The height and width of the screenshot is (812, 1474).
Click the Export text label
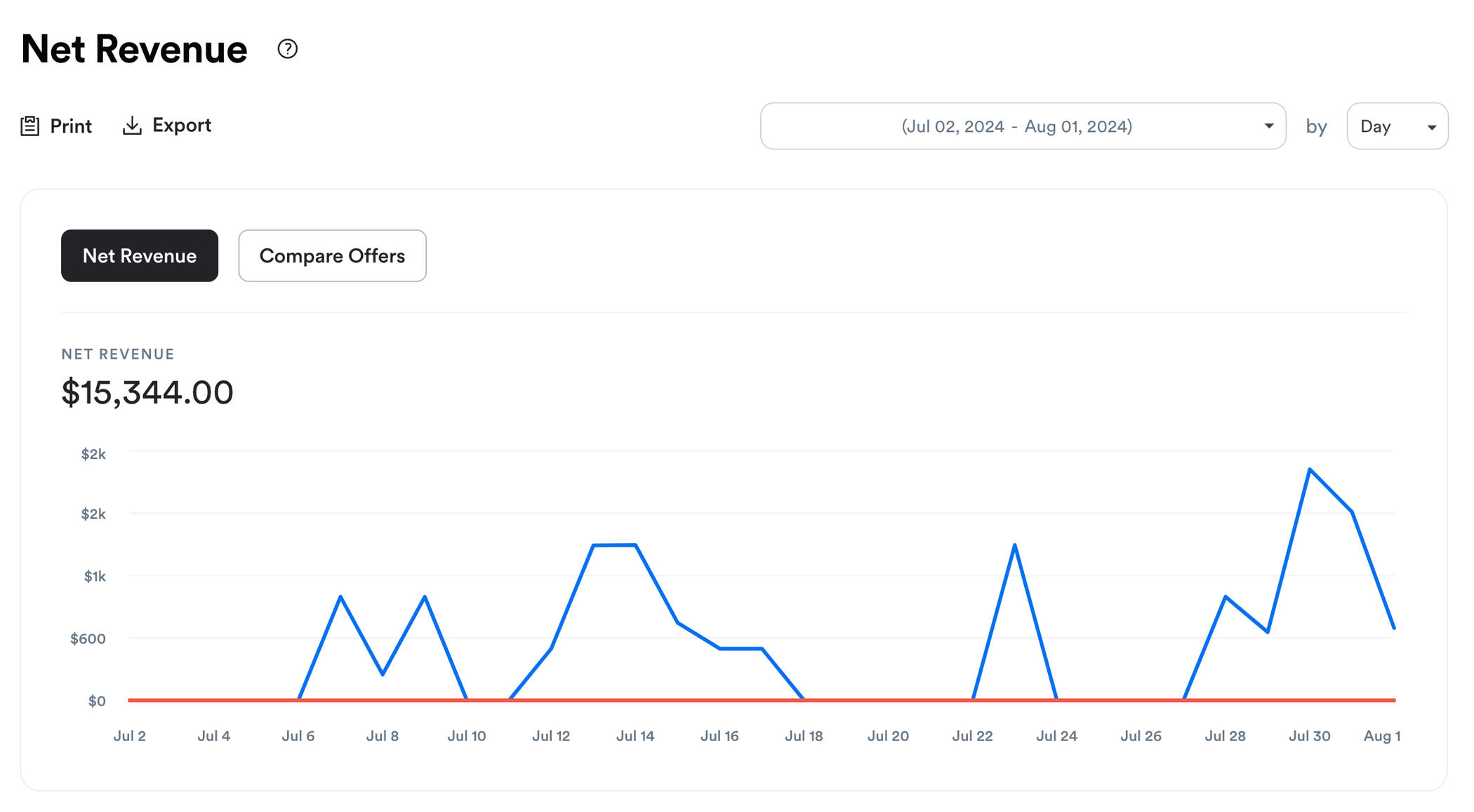[x=182, y=126]
